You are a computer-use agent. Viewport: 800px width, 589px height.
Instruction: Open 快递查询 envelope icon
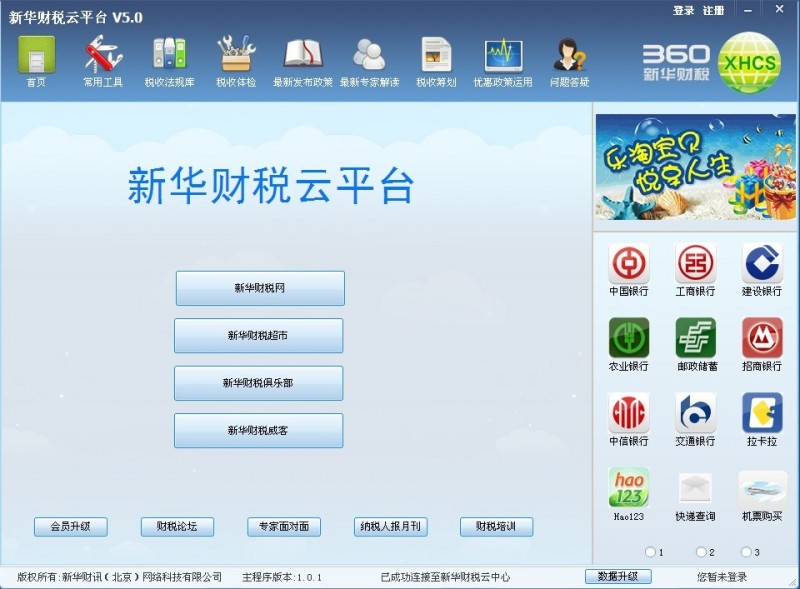pyautogui.click(x=695, y=488)
